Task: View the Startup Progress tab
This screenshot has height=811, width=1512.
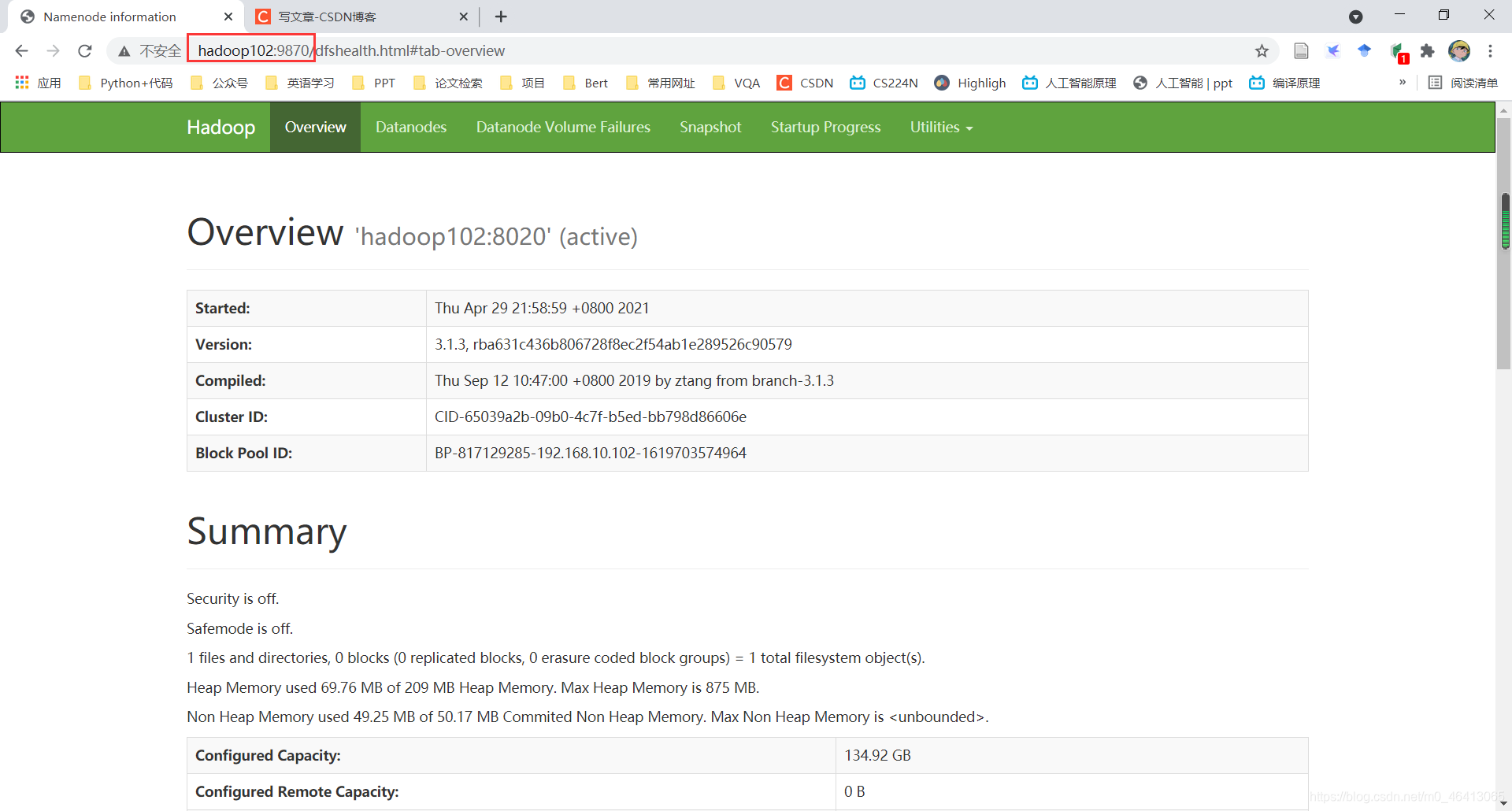Action: pyautogui.click(x=825, y=127)
